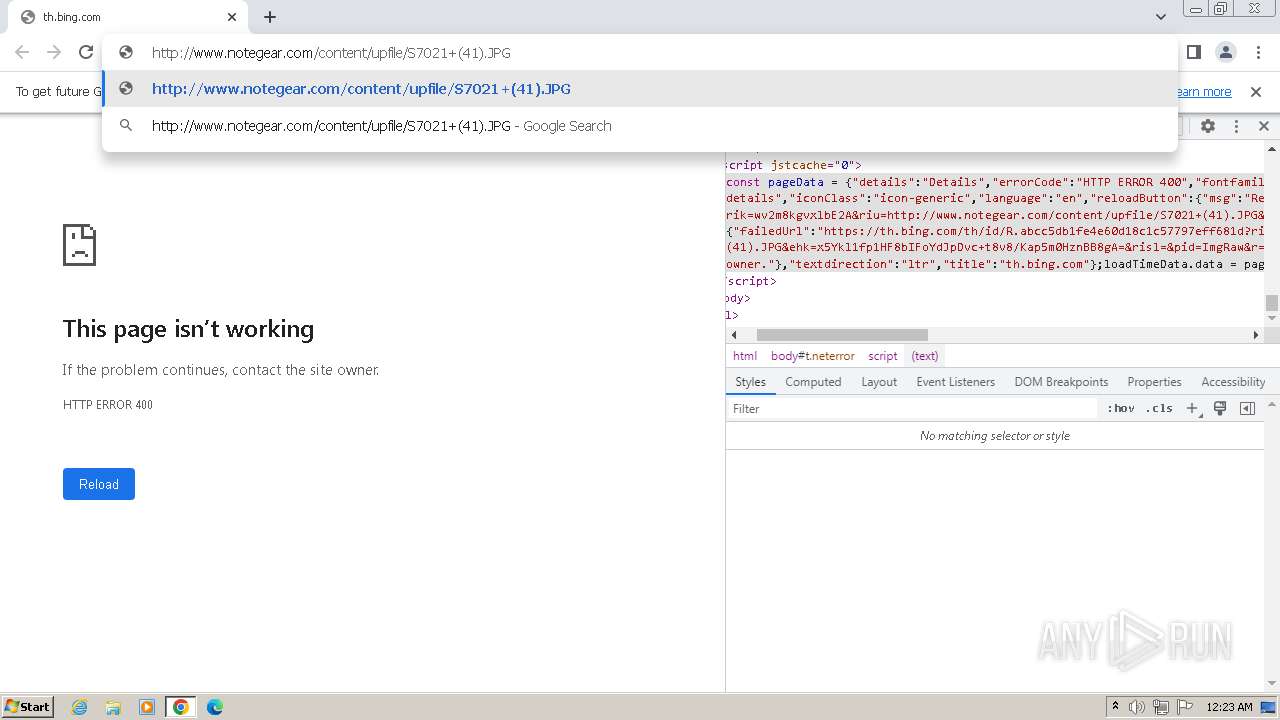Click inside the address bar URL text
The image size is (1280, 720).
331,53
